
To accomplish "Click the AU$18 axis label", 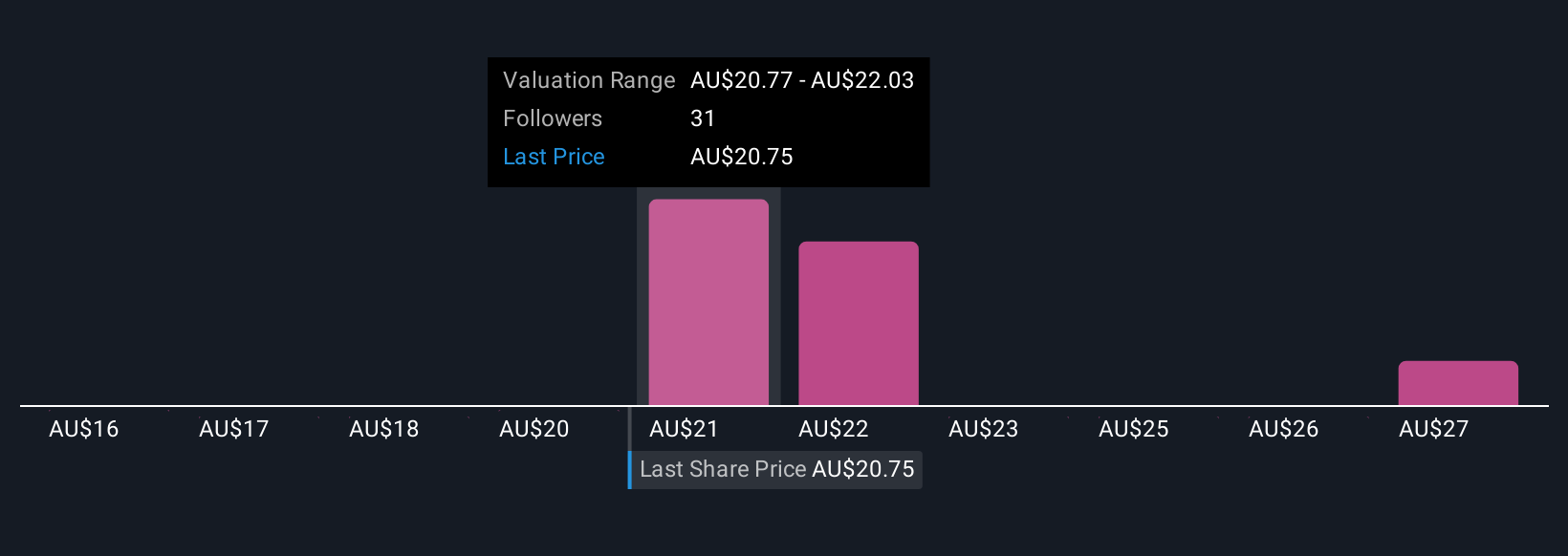I will point(384,430).
